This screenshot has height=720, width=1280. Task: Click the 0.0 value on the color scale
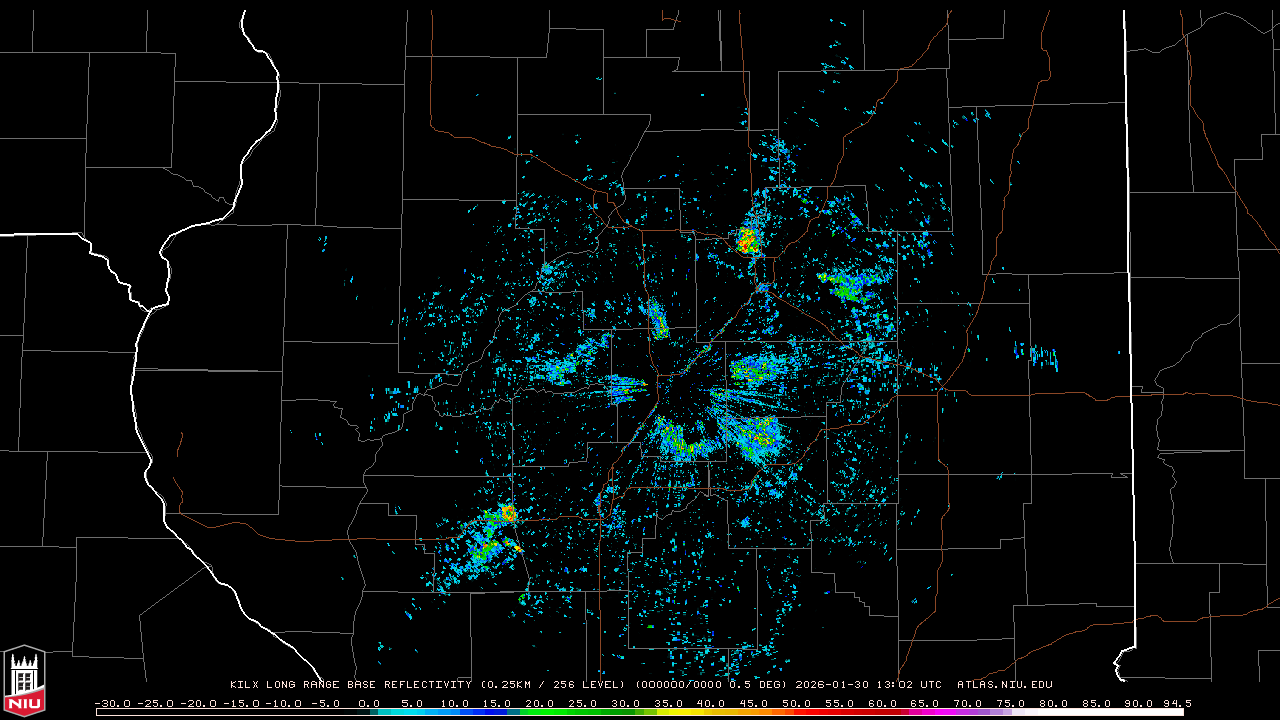(368, 703)
